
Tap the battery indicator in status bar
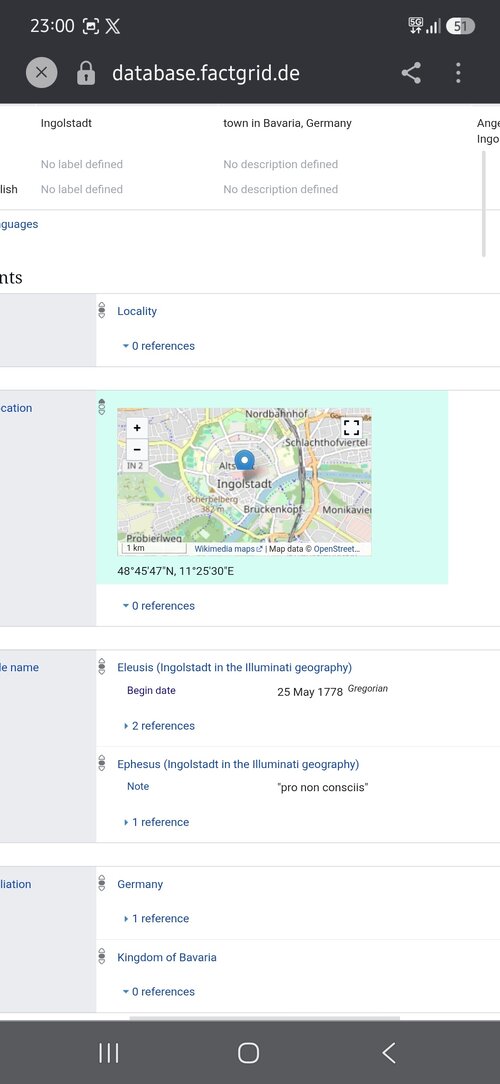[461, 26]
